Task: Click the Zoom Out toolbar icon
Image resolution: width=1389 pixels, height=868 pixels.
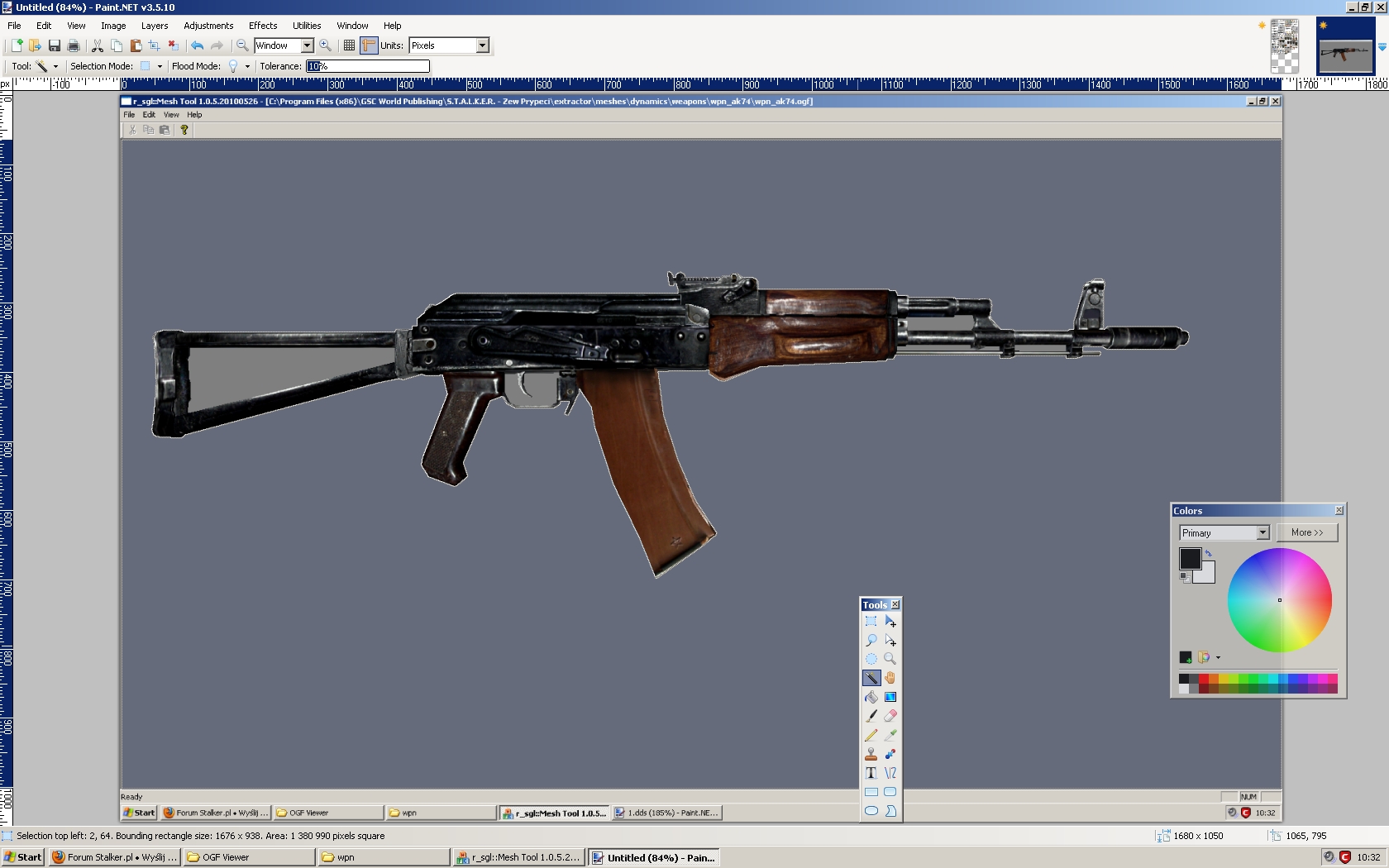Action: (x=242, y=45)
